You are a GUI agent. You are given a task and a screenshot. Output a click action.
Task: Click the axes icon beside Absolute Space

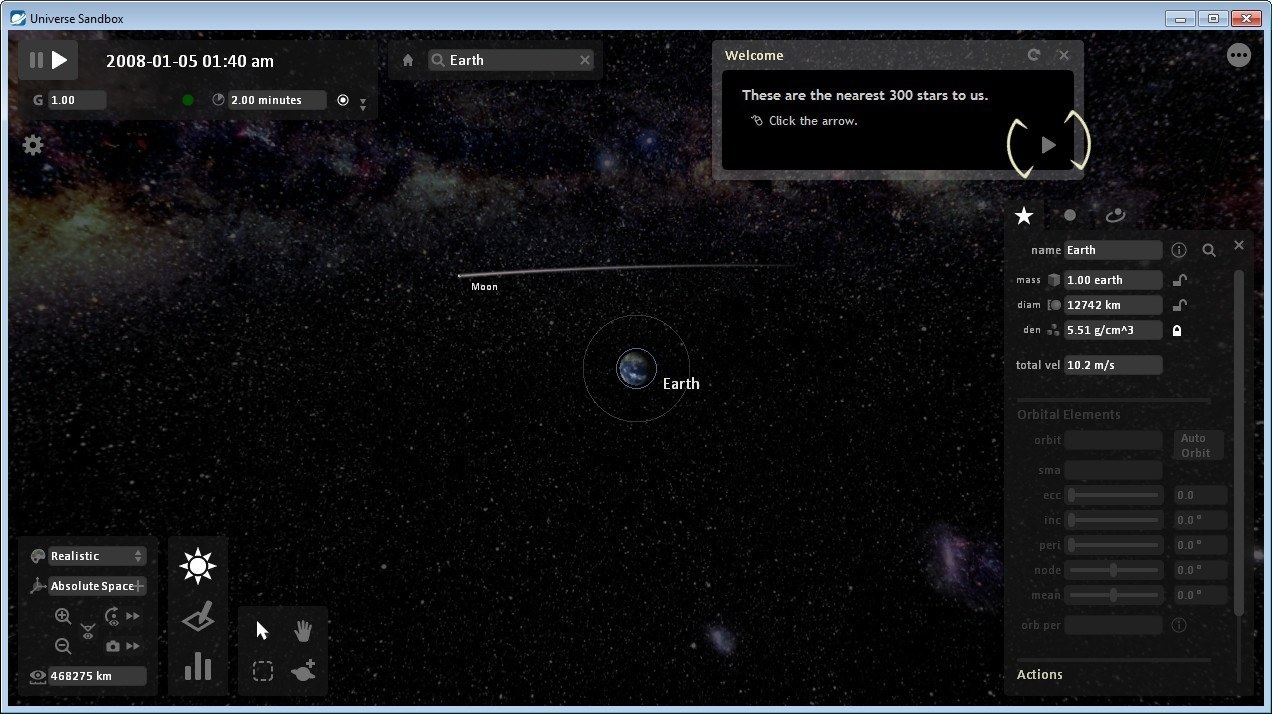[x=38, y=586]
